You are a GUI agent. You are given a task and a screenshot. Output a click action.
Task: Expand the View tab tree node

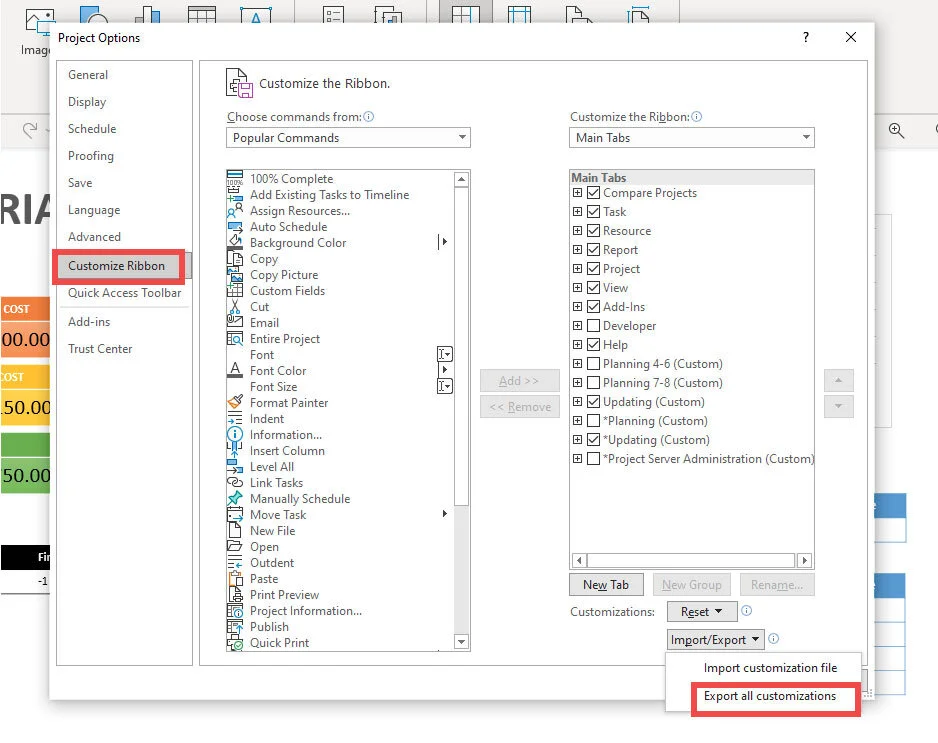pyautogui.click(x=577, y=288)
